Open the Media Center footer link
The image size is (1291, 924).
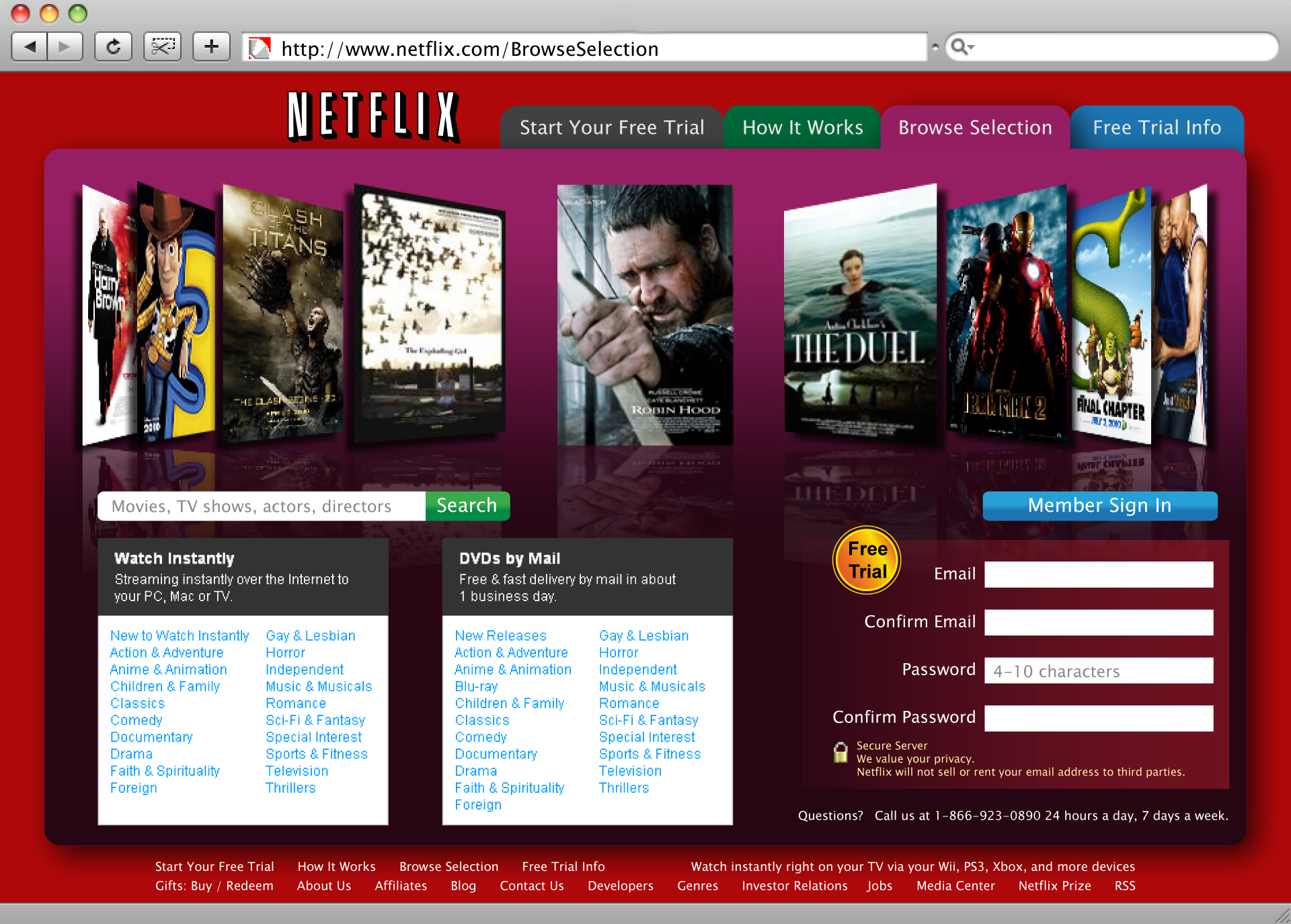(x=955, y=886)
